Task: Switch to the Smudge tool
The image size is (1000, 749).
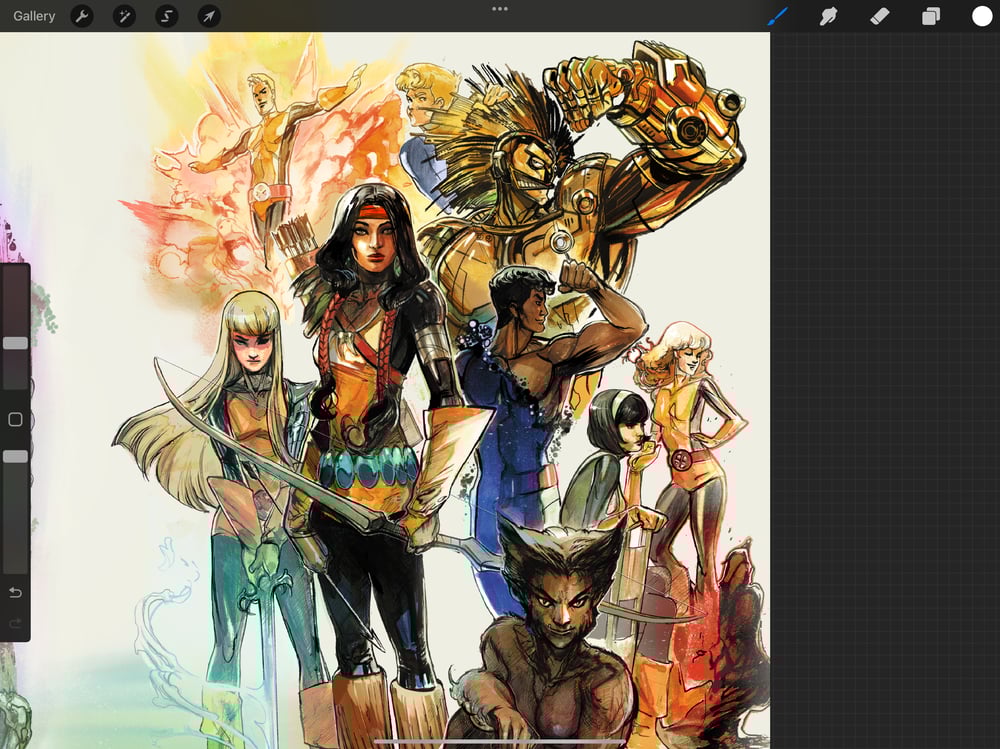Action: 829,16
